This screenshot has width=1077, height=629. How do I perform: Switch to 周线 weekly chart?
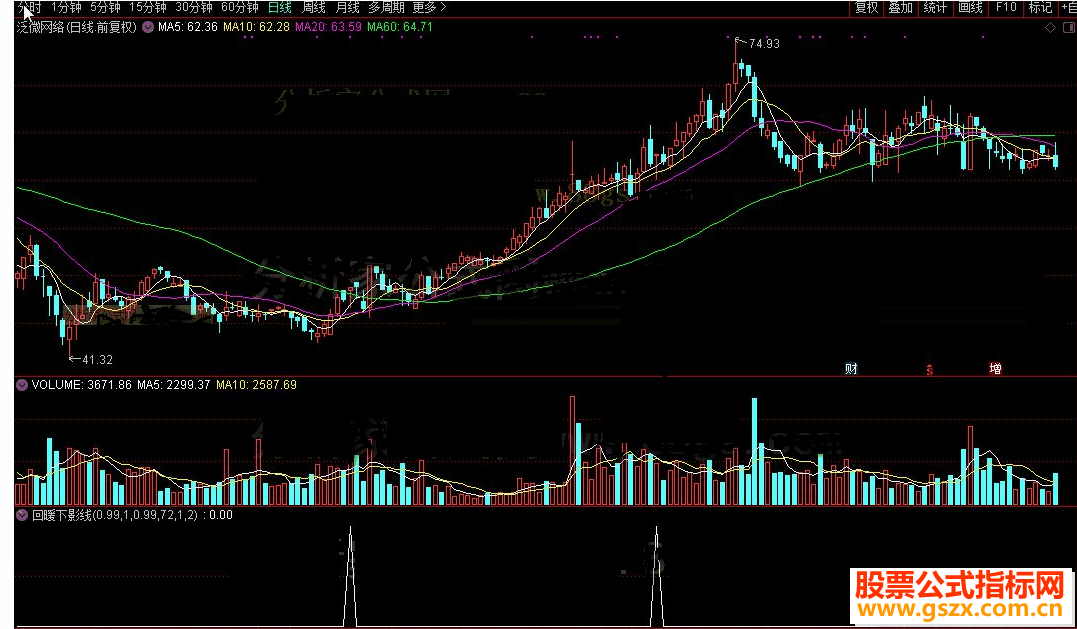point(313,8)
